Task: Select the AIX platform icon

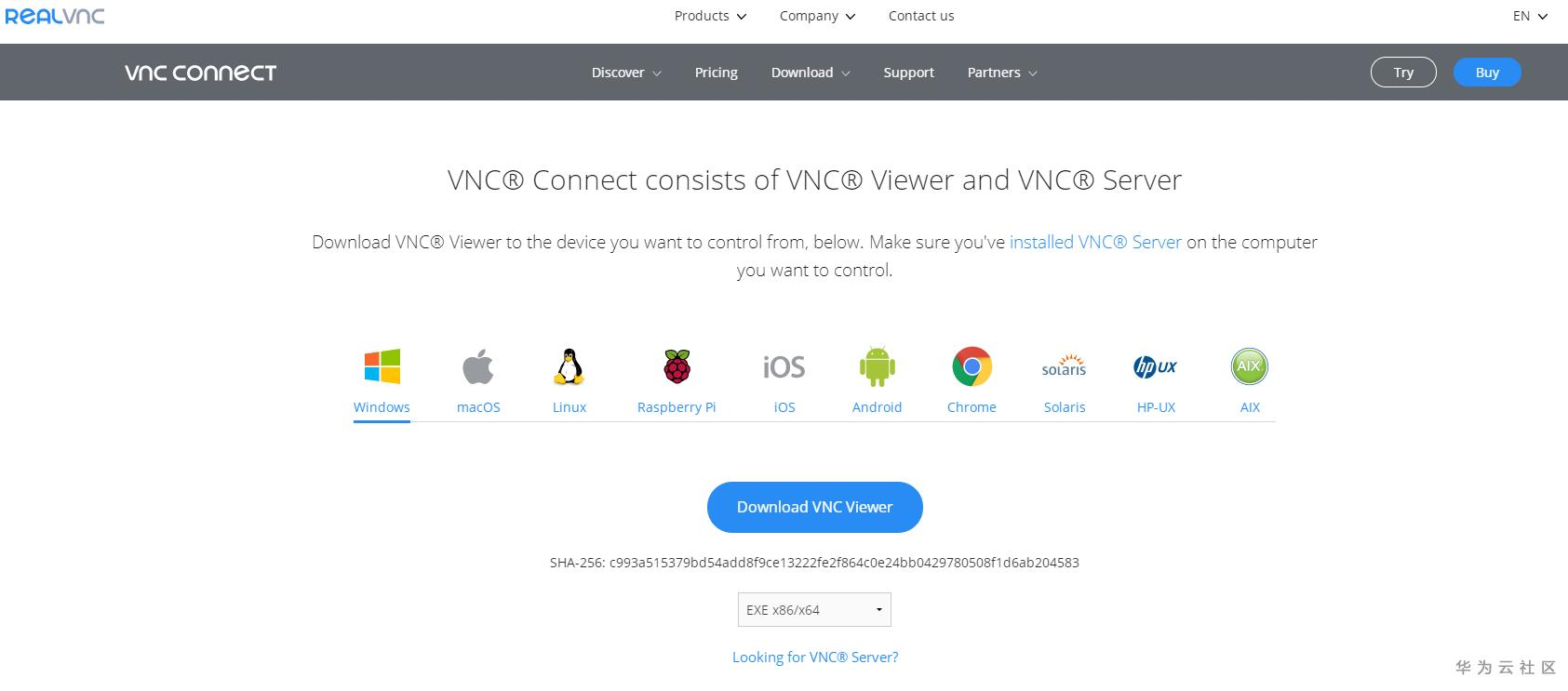Action: (x=1249, y=366)
